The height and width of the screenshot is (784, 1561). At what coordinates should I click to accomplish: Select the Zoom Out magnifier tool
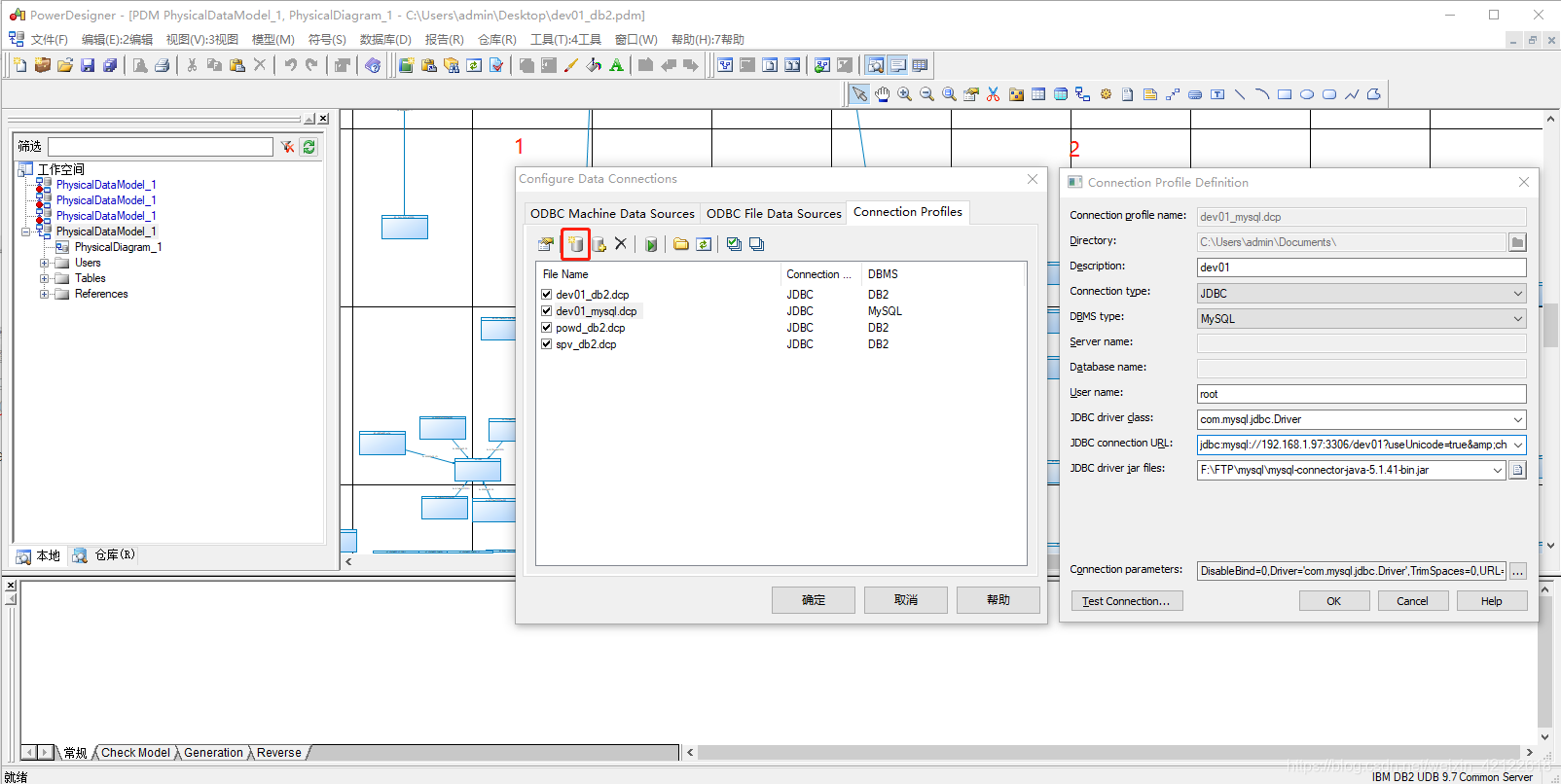tap(926, 94)
